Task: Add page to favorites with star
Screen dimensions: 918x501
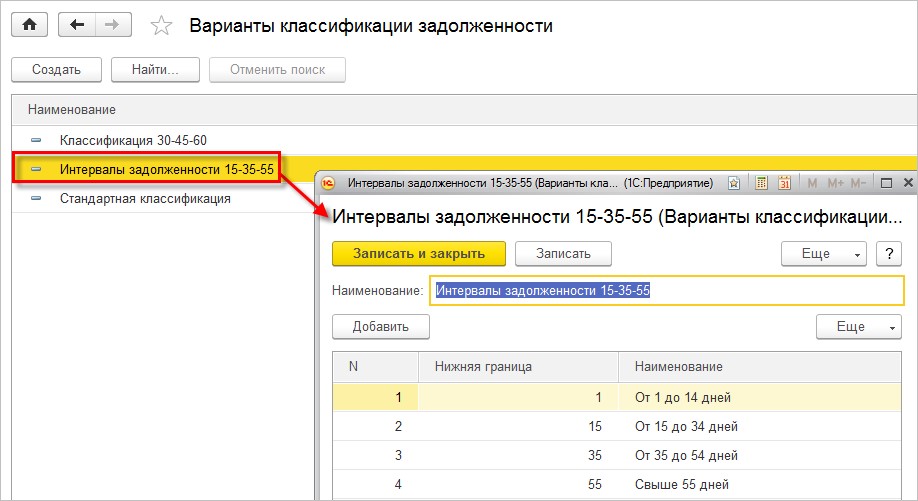Action: 161,26
